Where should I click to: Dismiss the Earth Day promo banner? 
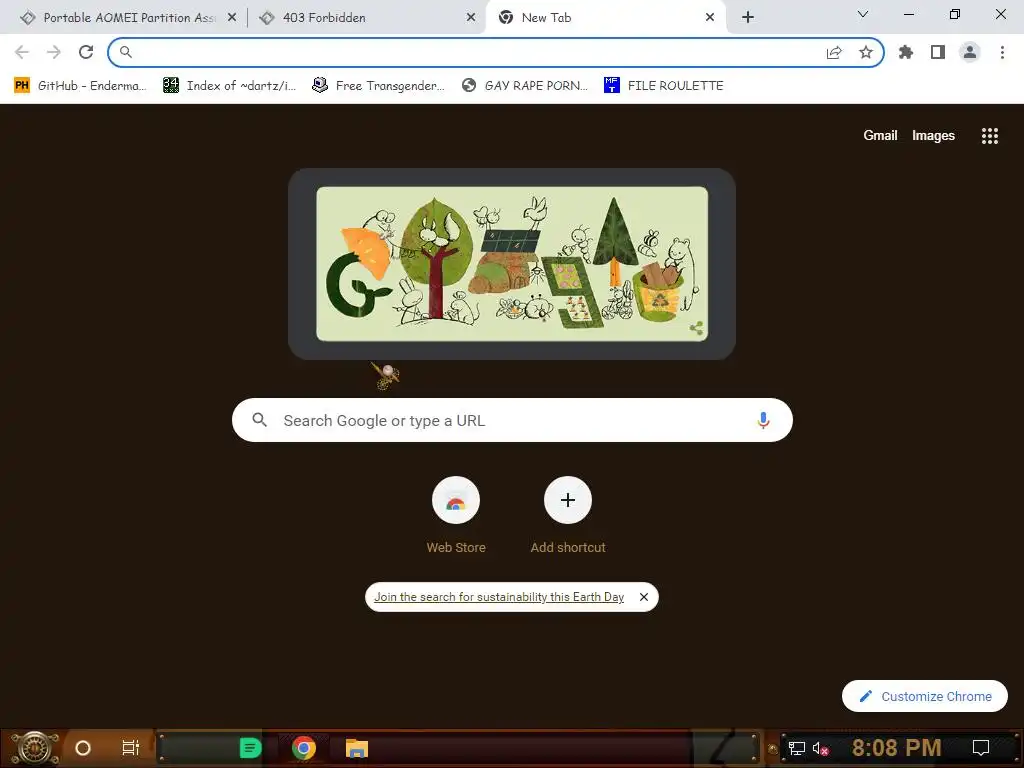(644, 597)
